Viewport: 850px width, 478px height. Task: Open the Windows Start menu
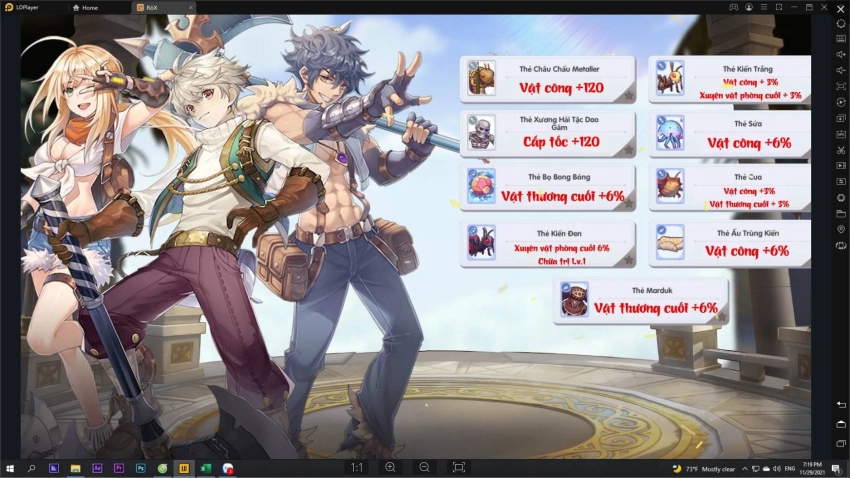tap(10, 468)
